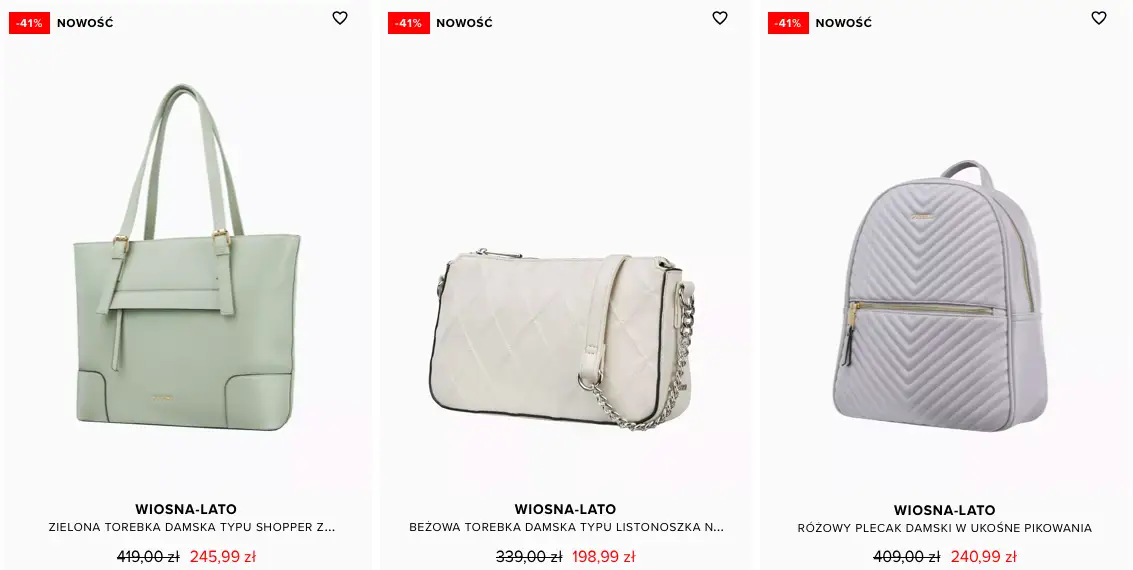Image resolution: width=1133 pixels, height=570 pixels.
Task: Open link RÓŻOWY PLECAK DAMSKI W UKOŚNE PIKOWANIA
Action: click(x=944, y=528)
